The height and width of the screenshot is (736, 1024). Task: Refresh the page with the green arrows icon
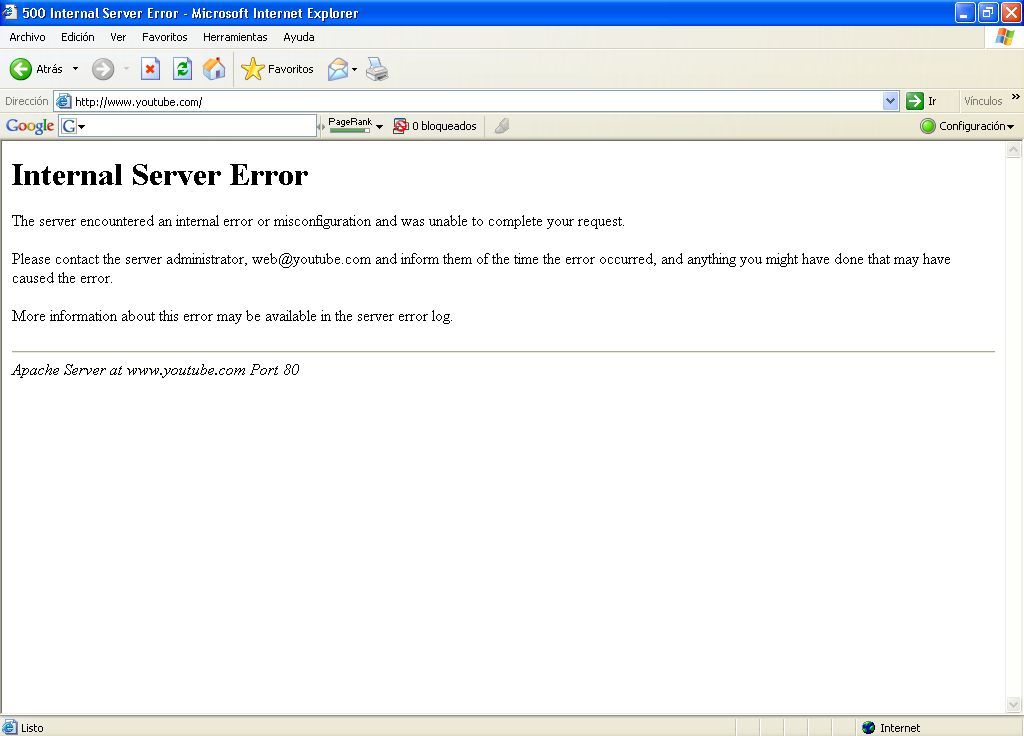(182, 69)
